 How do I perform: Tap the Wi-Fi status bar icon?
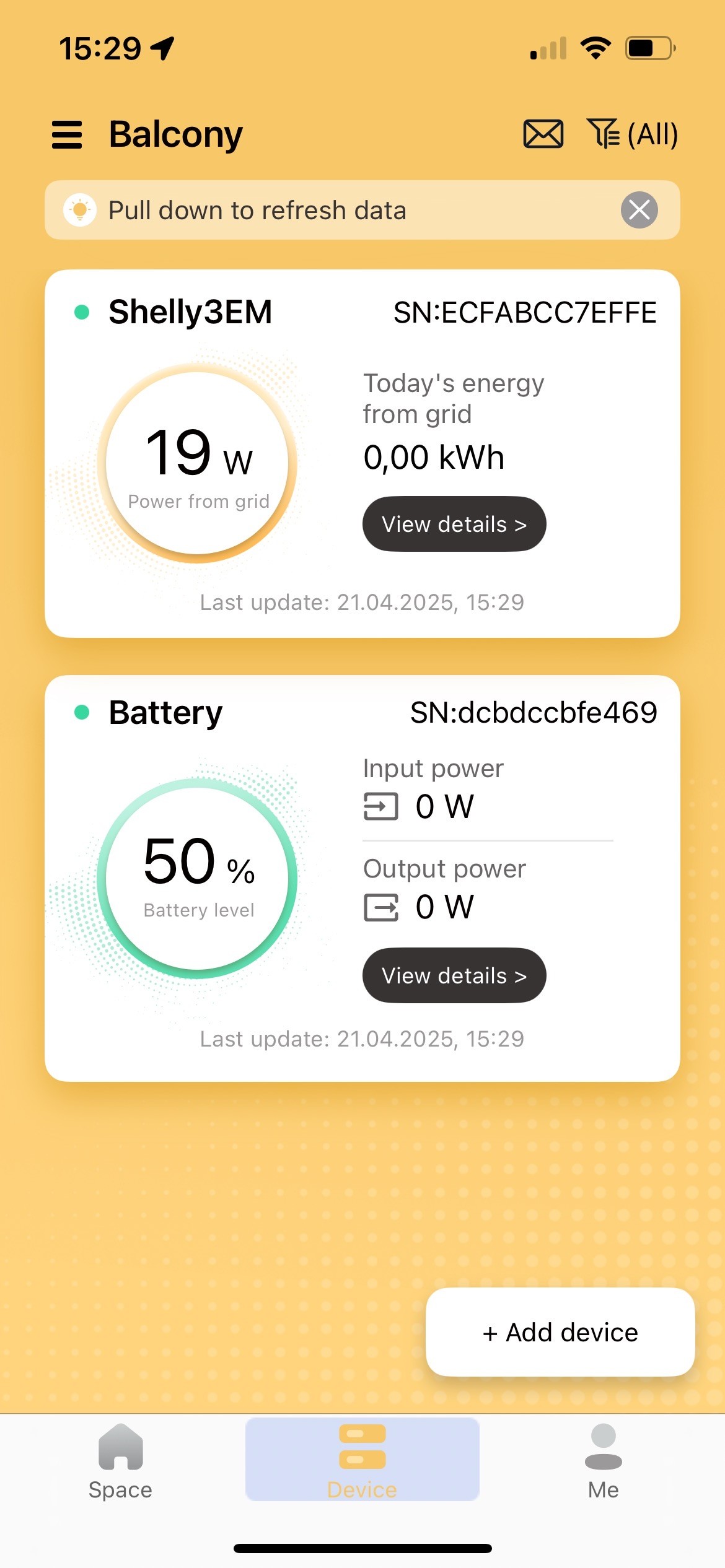(x=595, y=48)
